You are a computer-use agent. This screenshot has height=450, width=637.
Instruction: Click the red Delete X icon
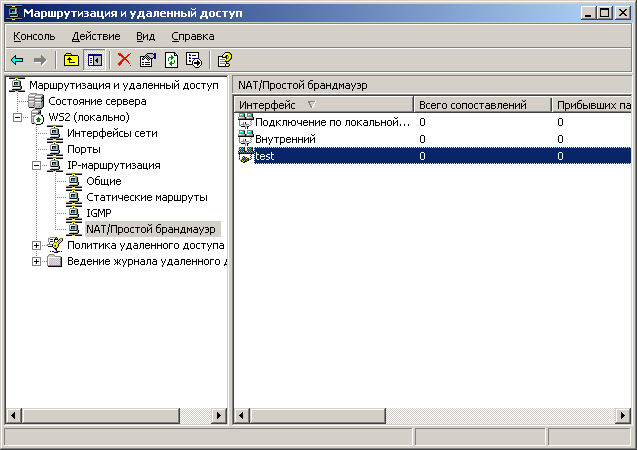point(124,60)
